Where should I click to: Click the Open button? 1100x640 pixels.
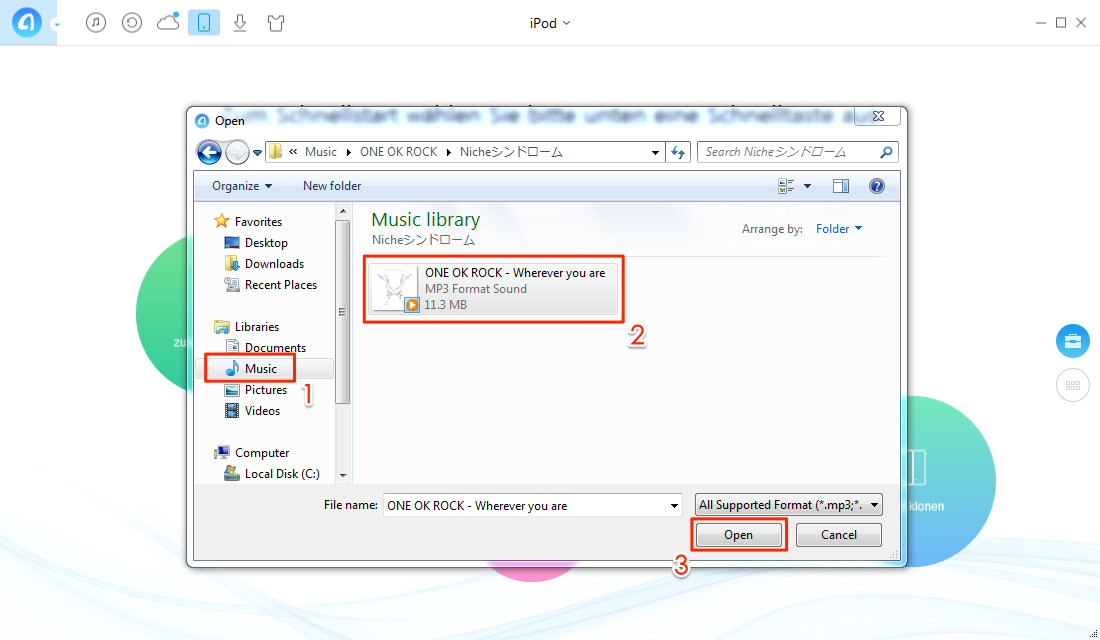point(739,535)
